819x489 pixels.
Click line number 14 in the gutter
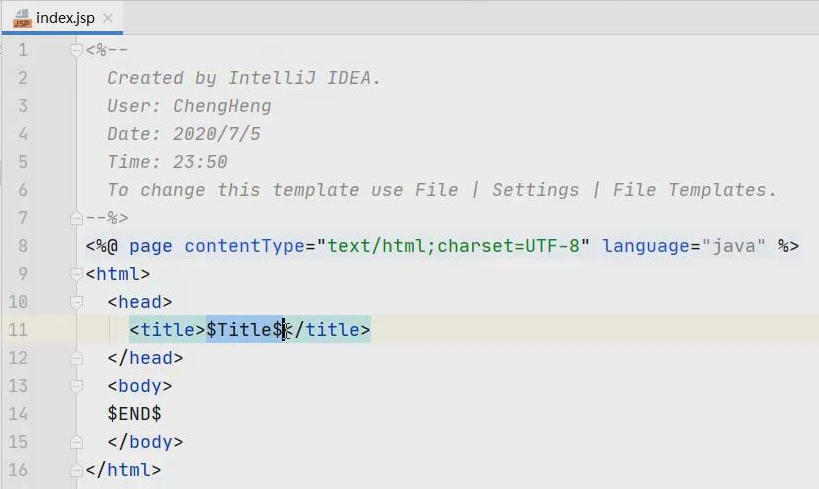pyautogui.click(x=18, y=413)
